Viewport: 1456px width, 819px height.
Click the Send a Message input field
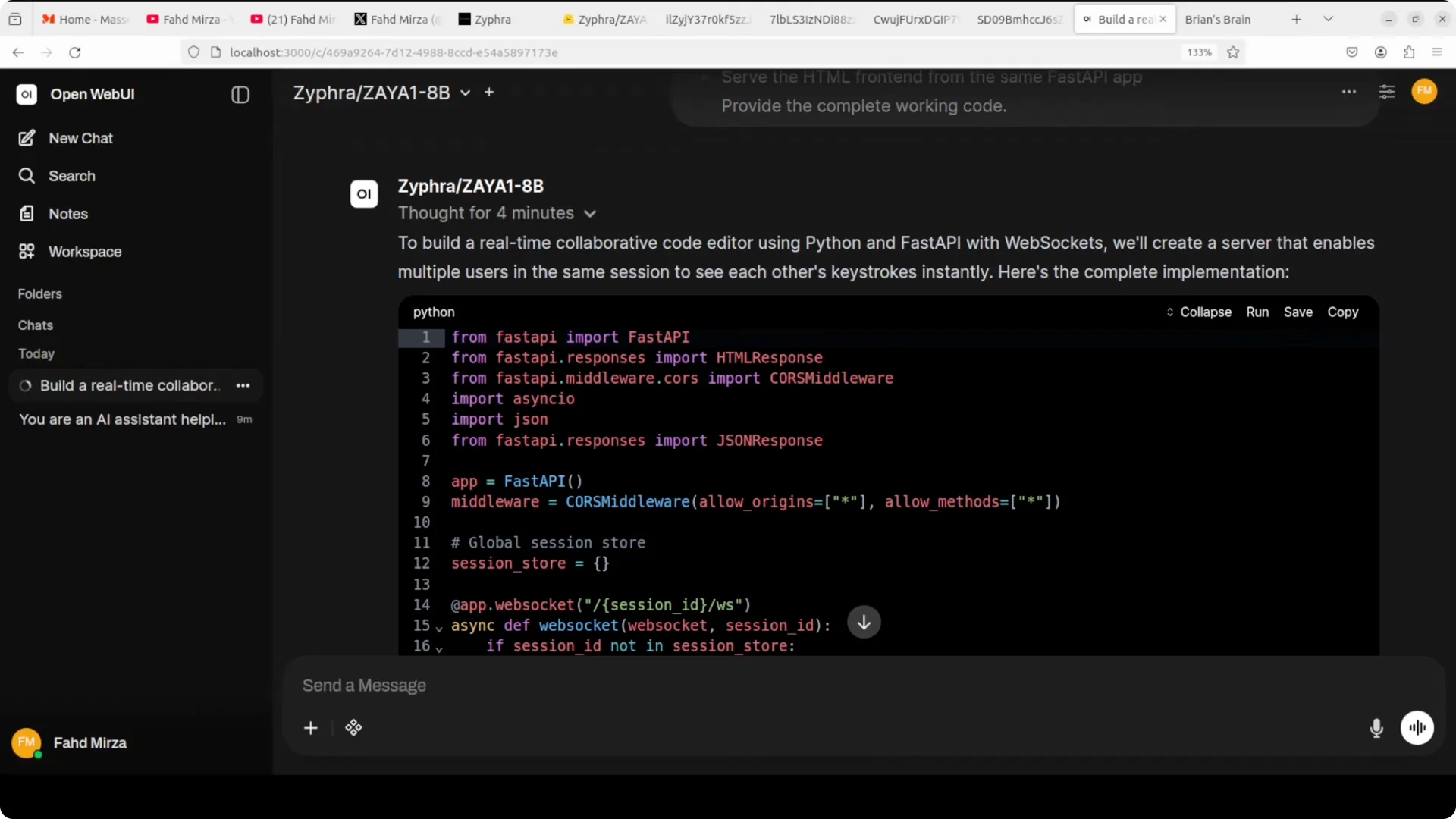[x=863, y=686]
